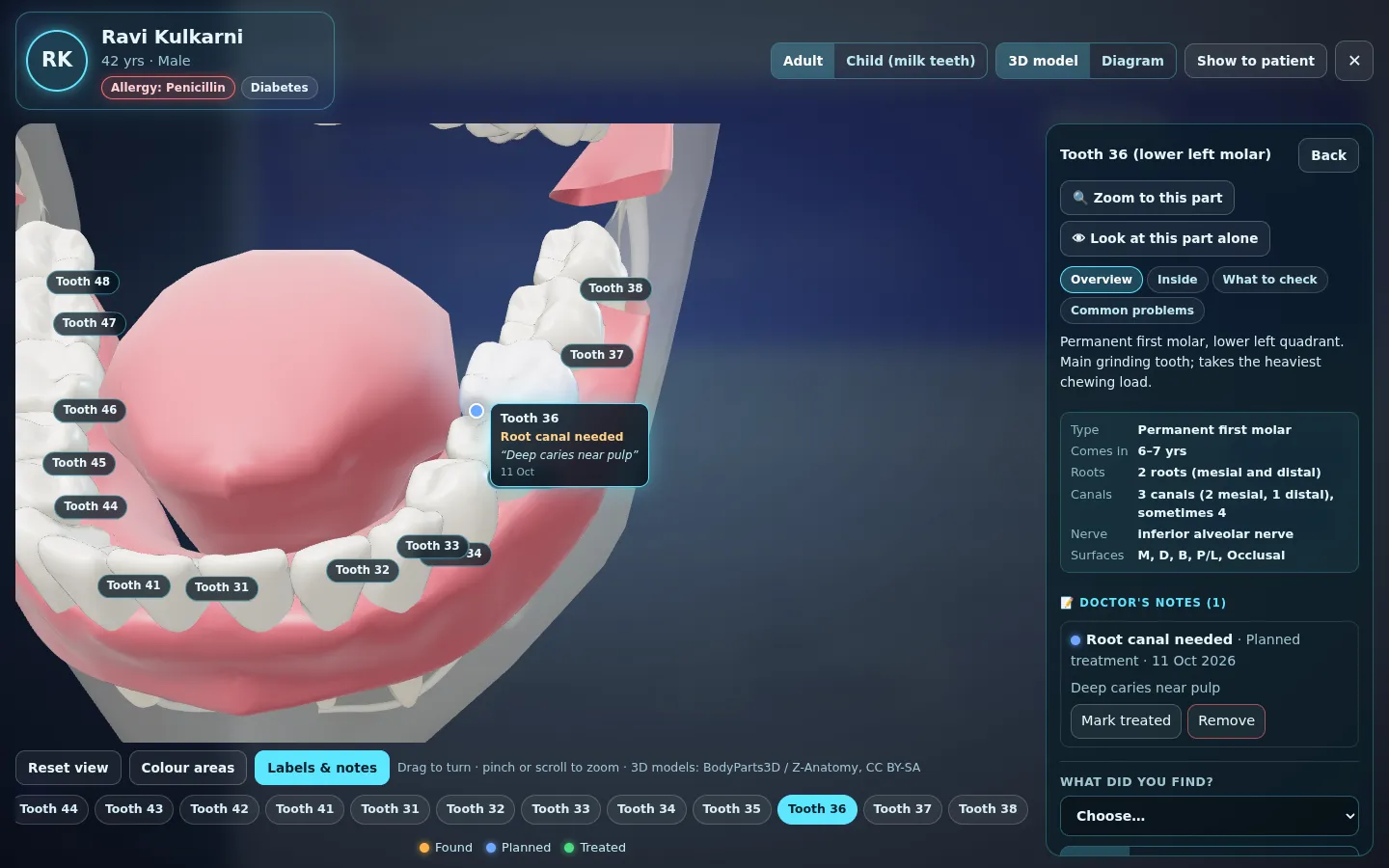Close the dental viewer with X
Image resolution: width=1389 pixels, height=868 pixels.
(1354, 61)
